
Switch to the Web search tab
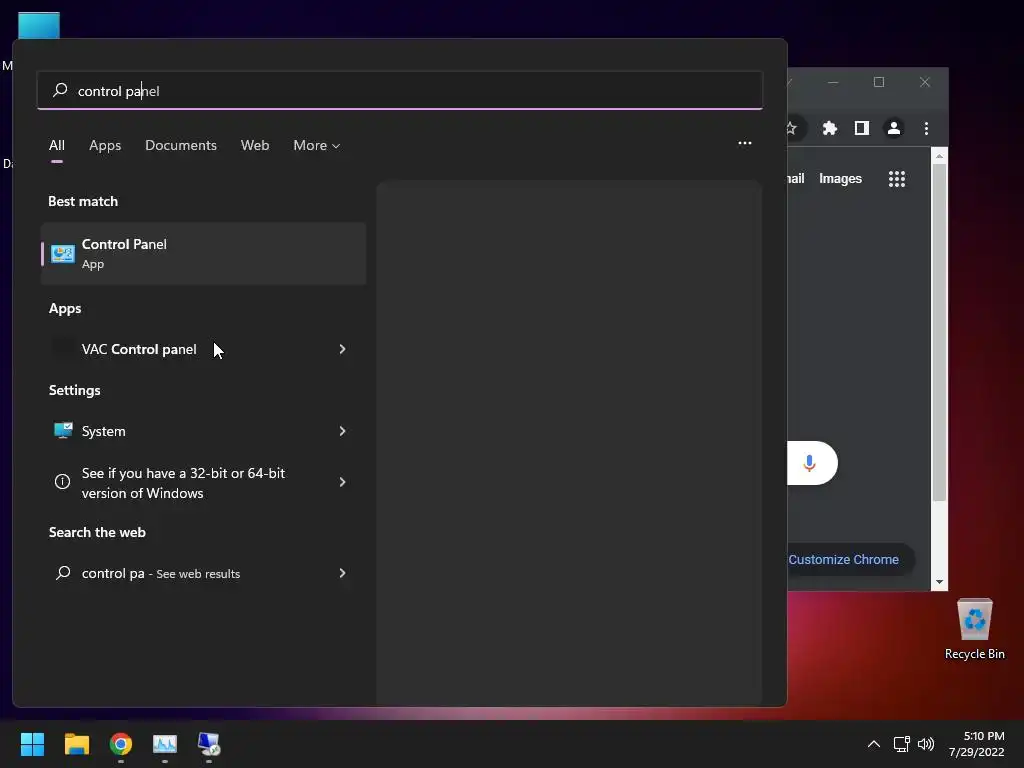[x=255, y=145]
